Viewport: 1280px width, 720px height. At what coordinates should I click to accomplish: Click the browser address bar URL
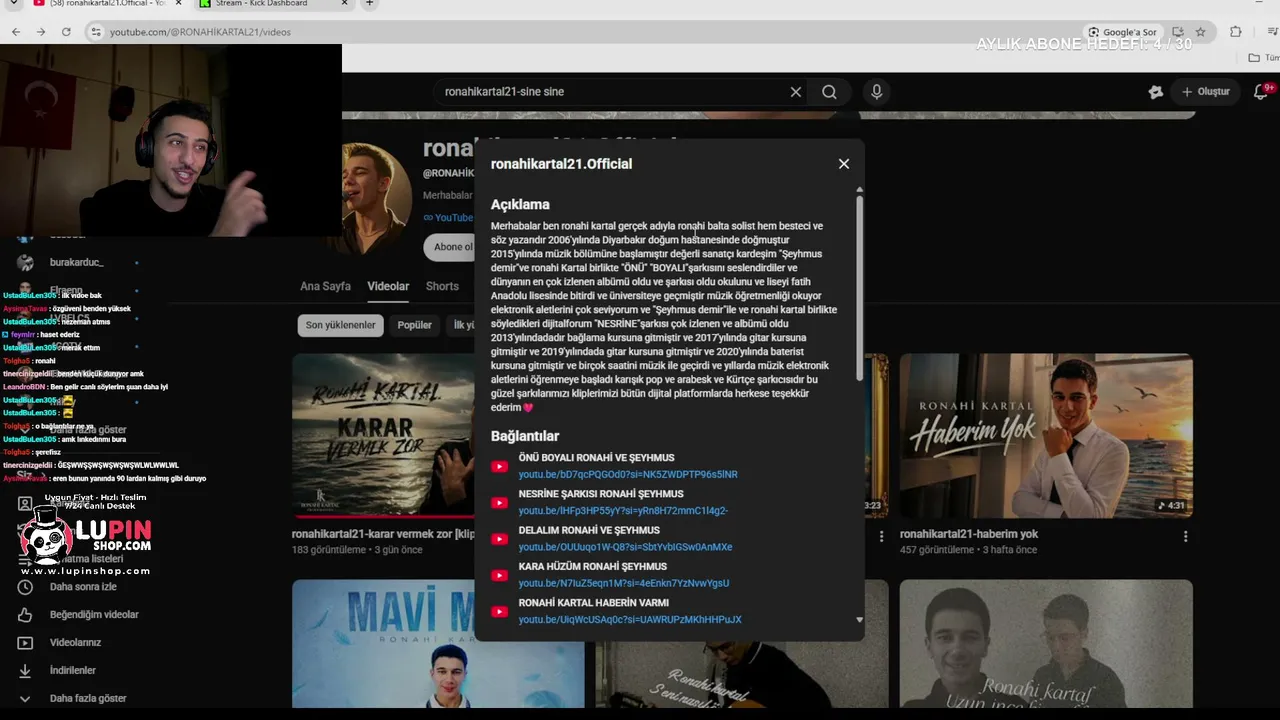pyautogui.click(x=200, y=32)
